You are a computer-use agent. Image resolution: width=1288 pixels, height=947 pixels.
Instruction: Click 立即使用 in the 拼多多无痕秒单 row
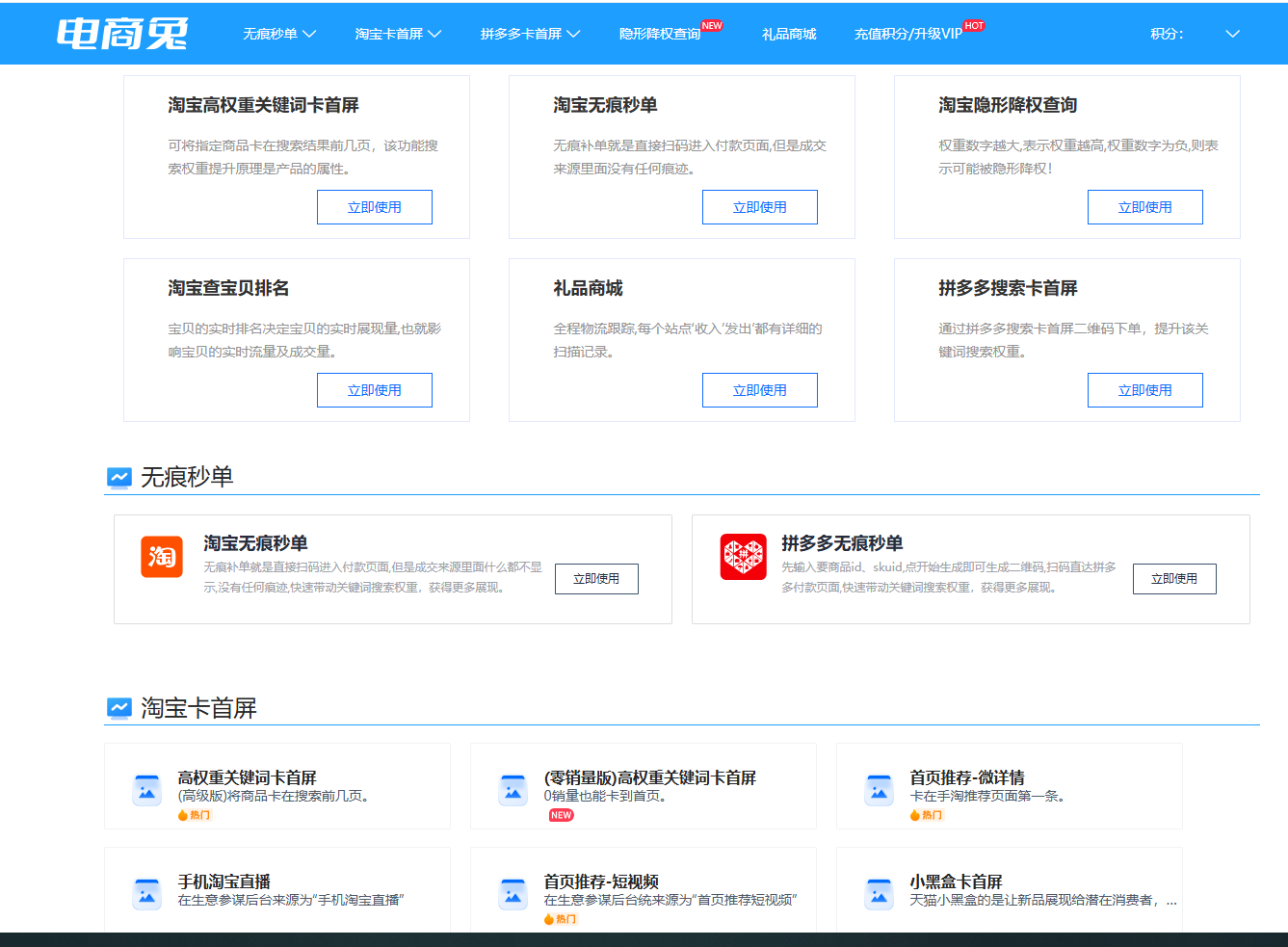coord(1174,579)
